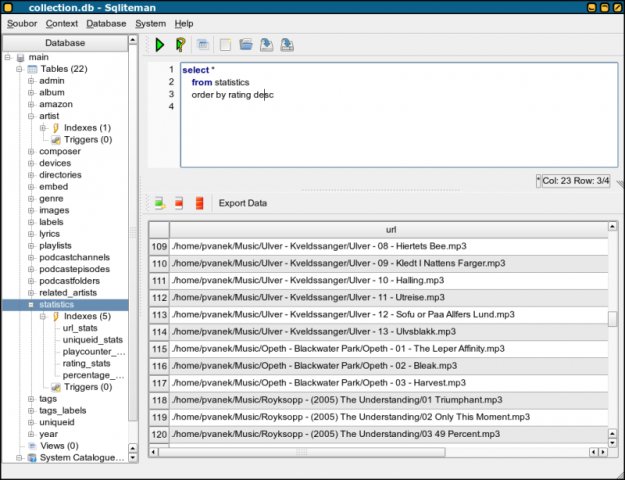625x480 pixels.
Task: Expand the album table node
Action: [31, 93]
